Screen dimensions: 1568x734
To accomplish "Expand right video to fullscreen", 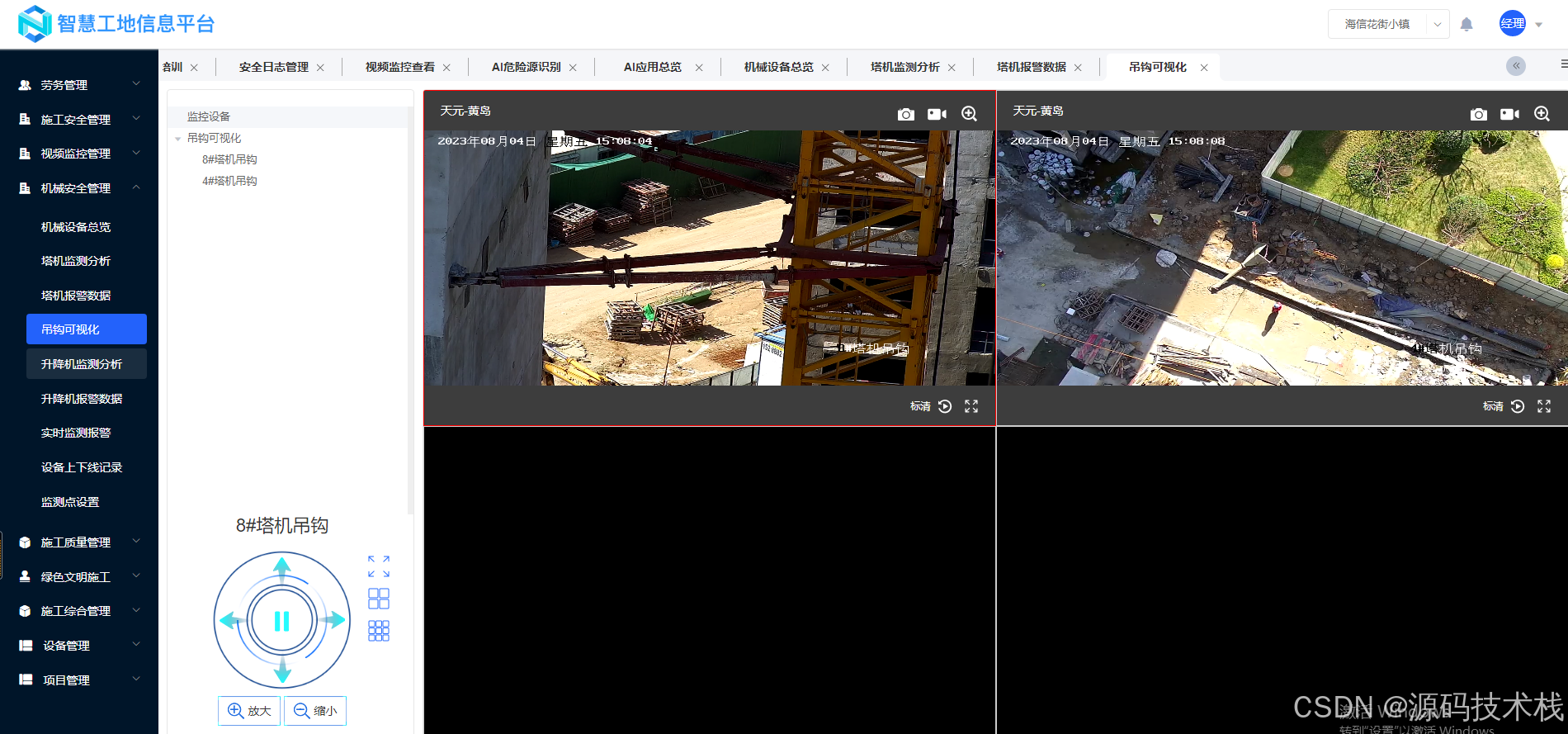I will click(1544, 406).
